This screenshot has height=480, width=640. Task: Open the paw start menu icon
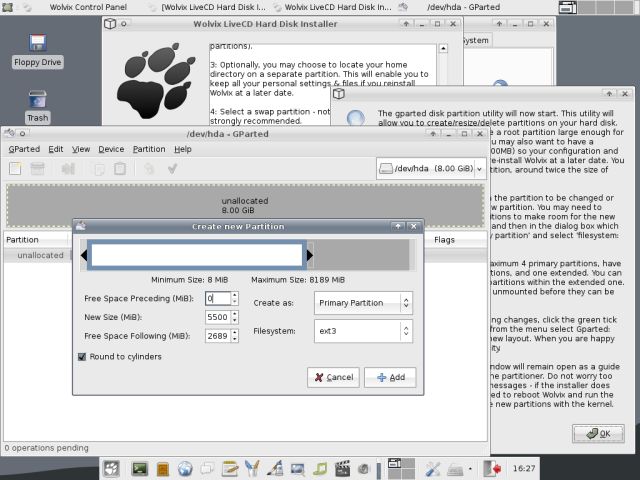tap(111, 468)
